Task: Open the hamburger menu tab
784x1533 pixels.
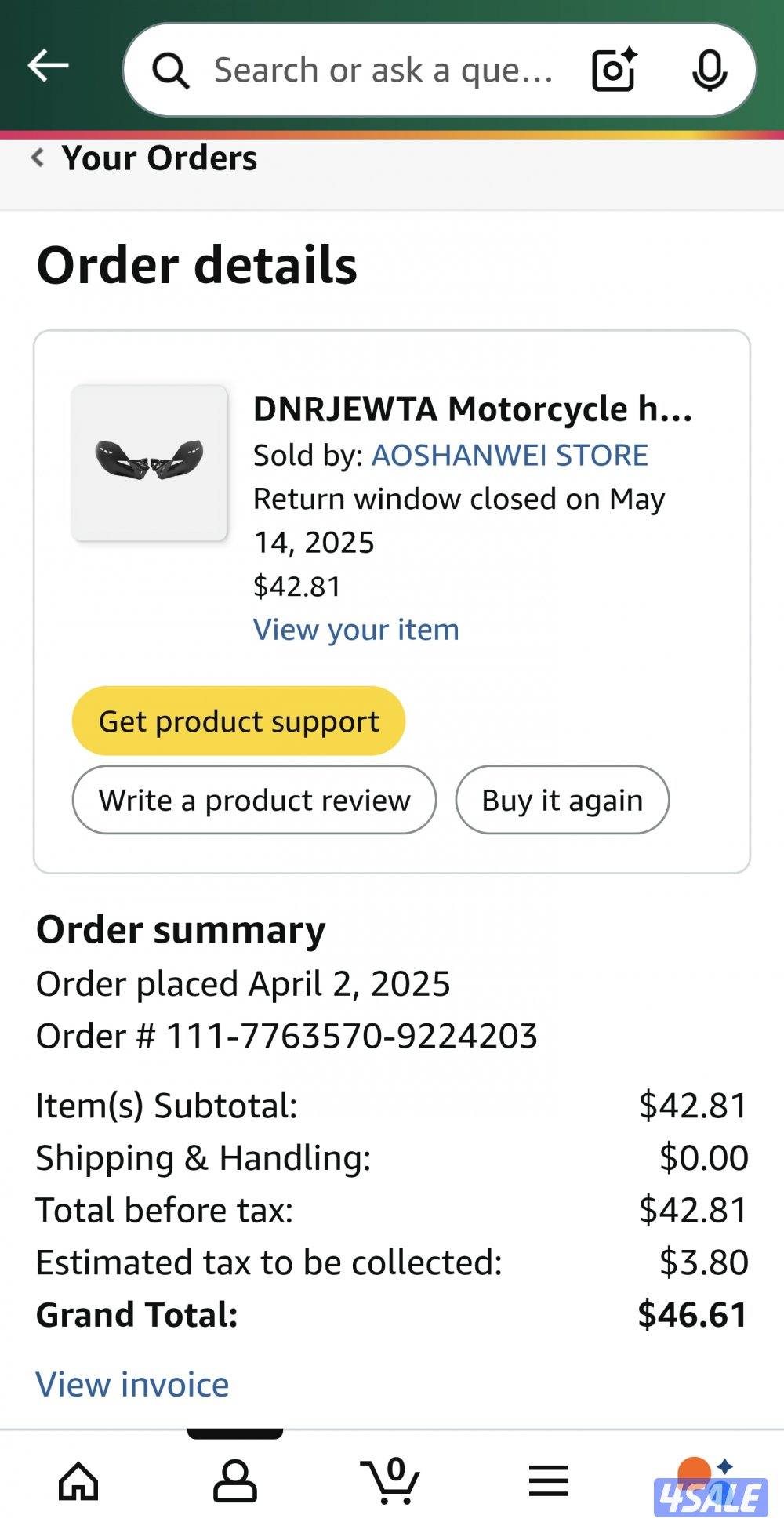Action: pyautogui.click(x=548, y=1481)
